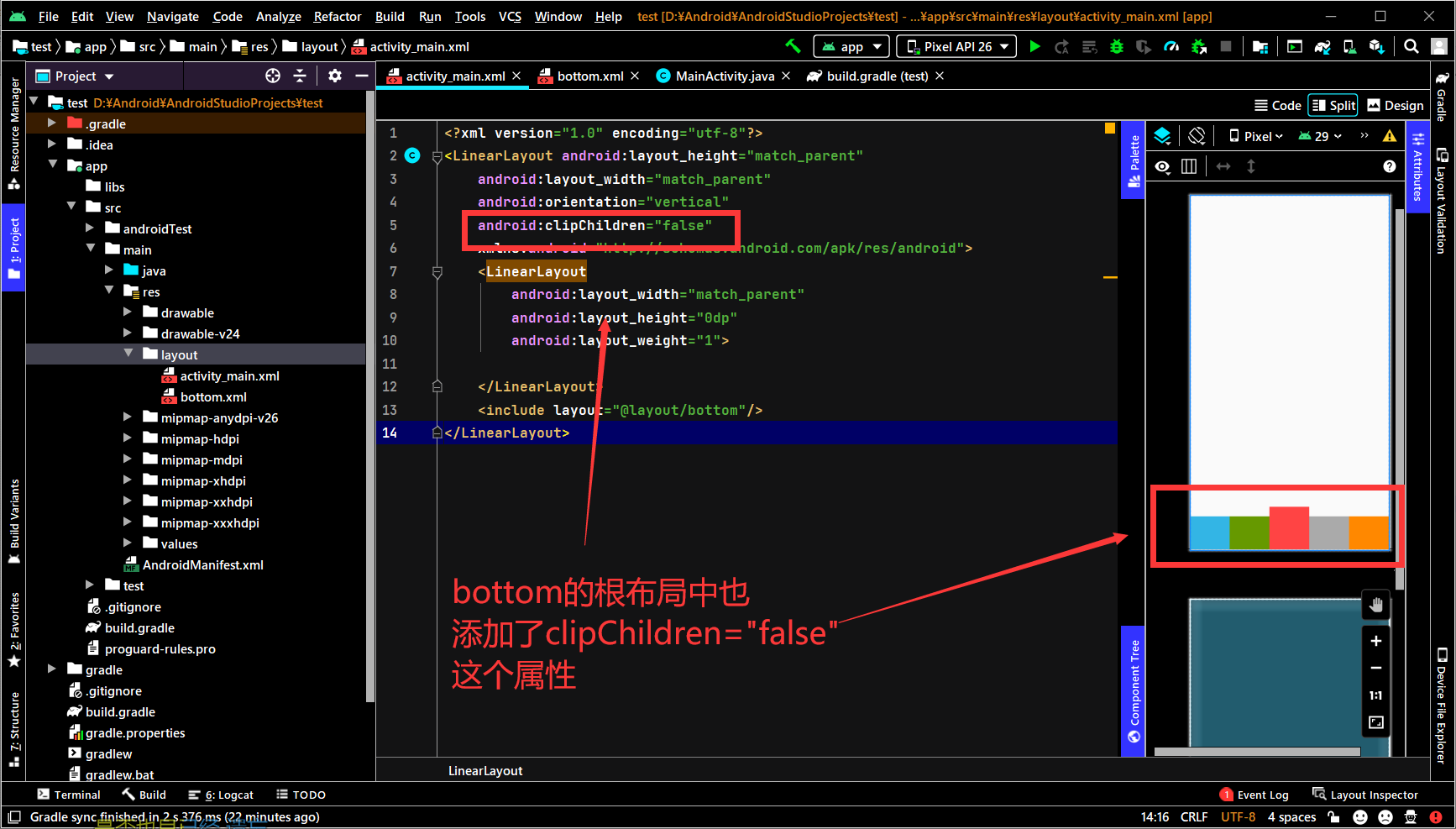Click the pan hand tool in preview
Image resolution: width=1456 pixels, height=829 pixels.
pyautogui.click(x=1375, y=605)
